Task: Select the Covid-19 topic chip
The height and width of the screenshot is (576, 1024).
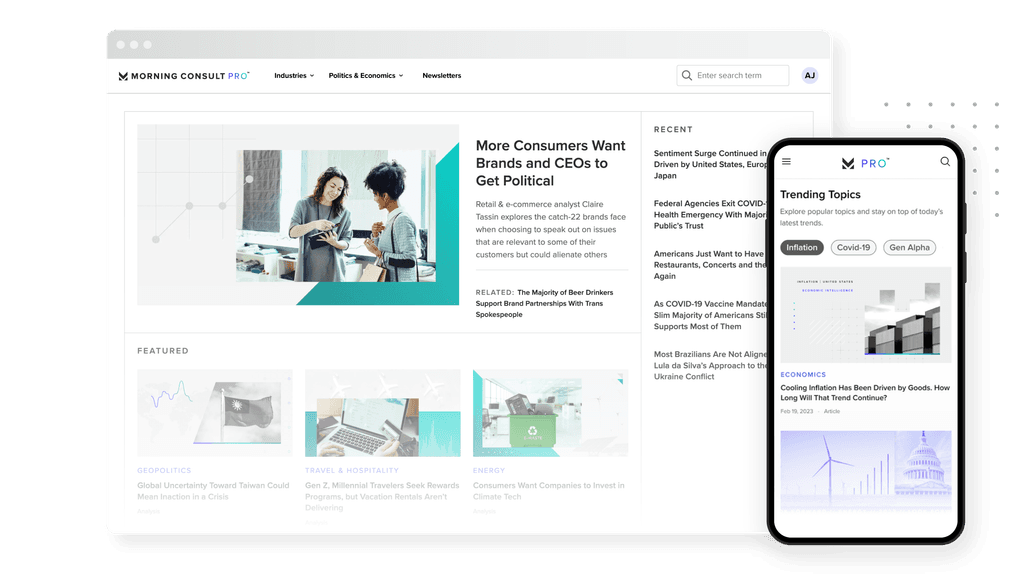Action: click(x=853, y=247)
